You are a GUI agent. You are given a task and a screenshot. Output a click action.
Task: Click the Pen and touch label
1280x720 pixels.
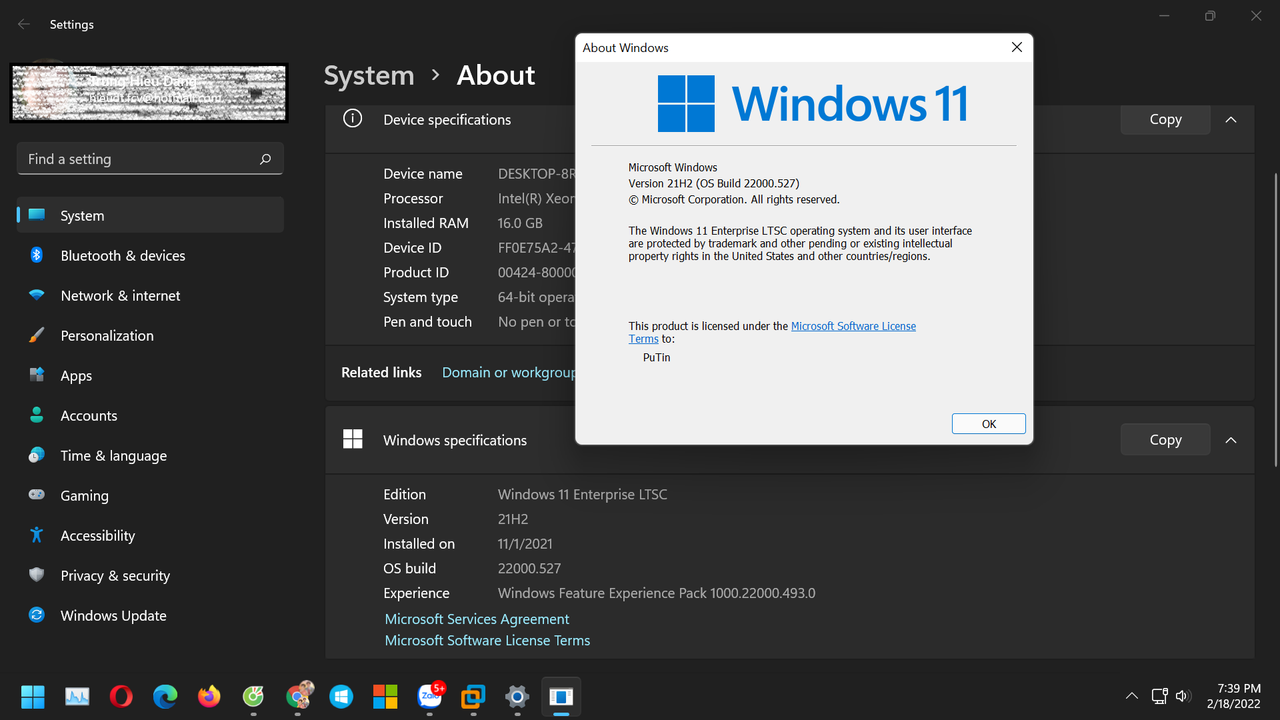427,322
